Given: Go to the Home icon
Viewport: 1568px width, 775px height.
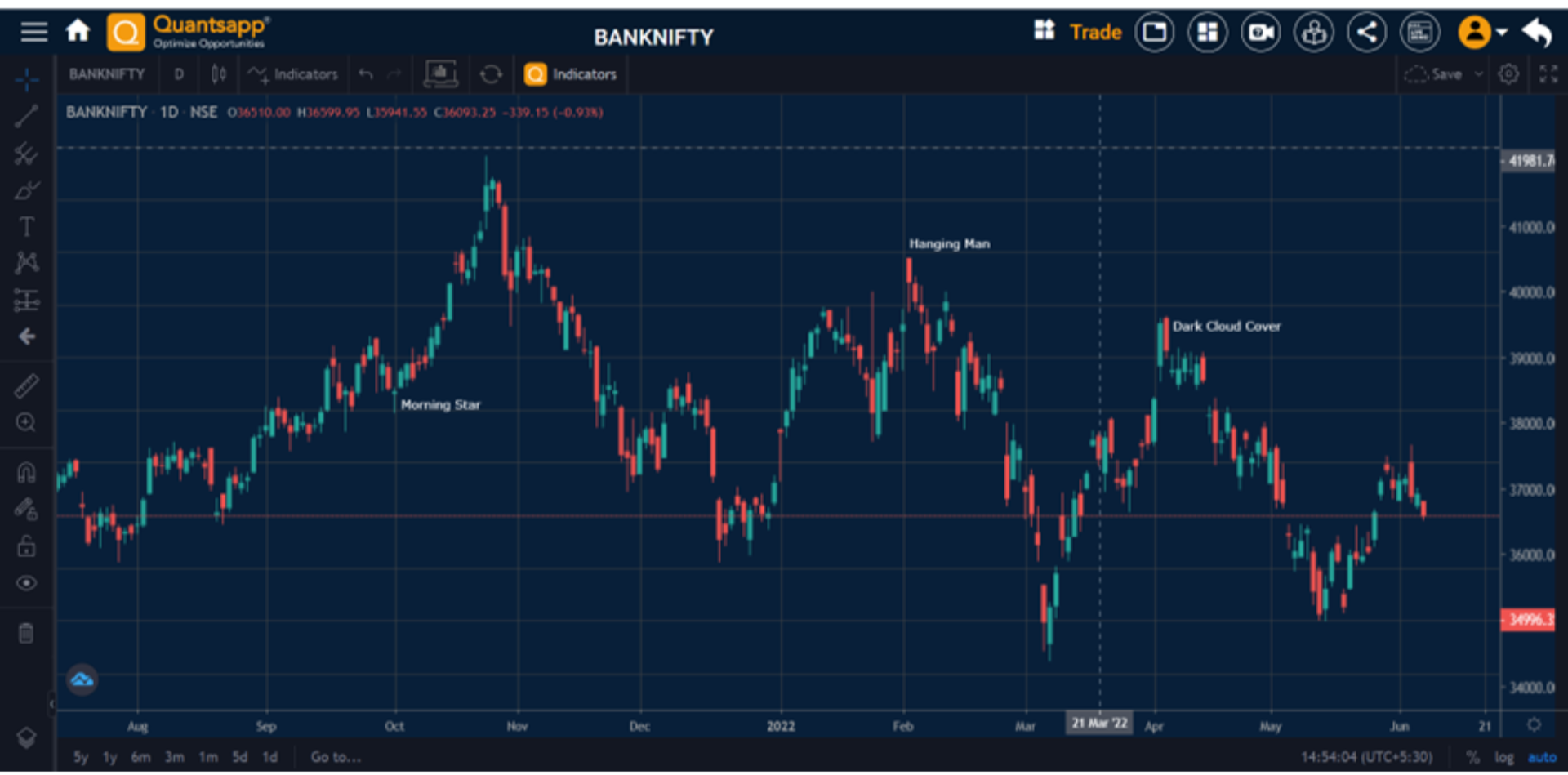Looking at the screenshot, I should (78, 31).
